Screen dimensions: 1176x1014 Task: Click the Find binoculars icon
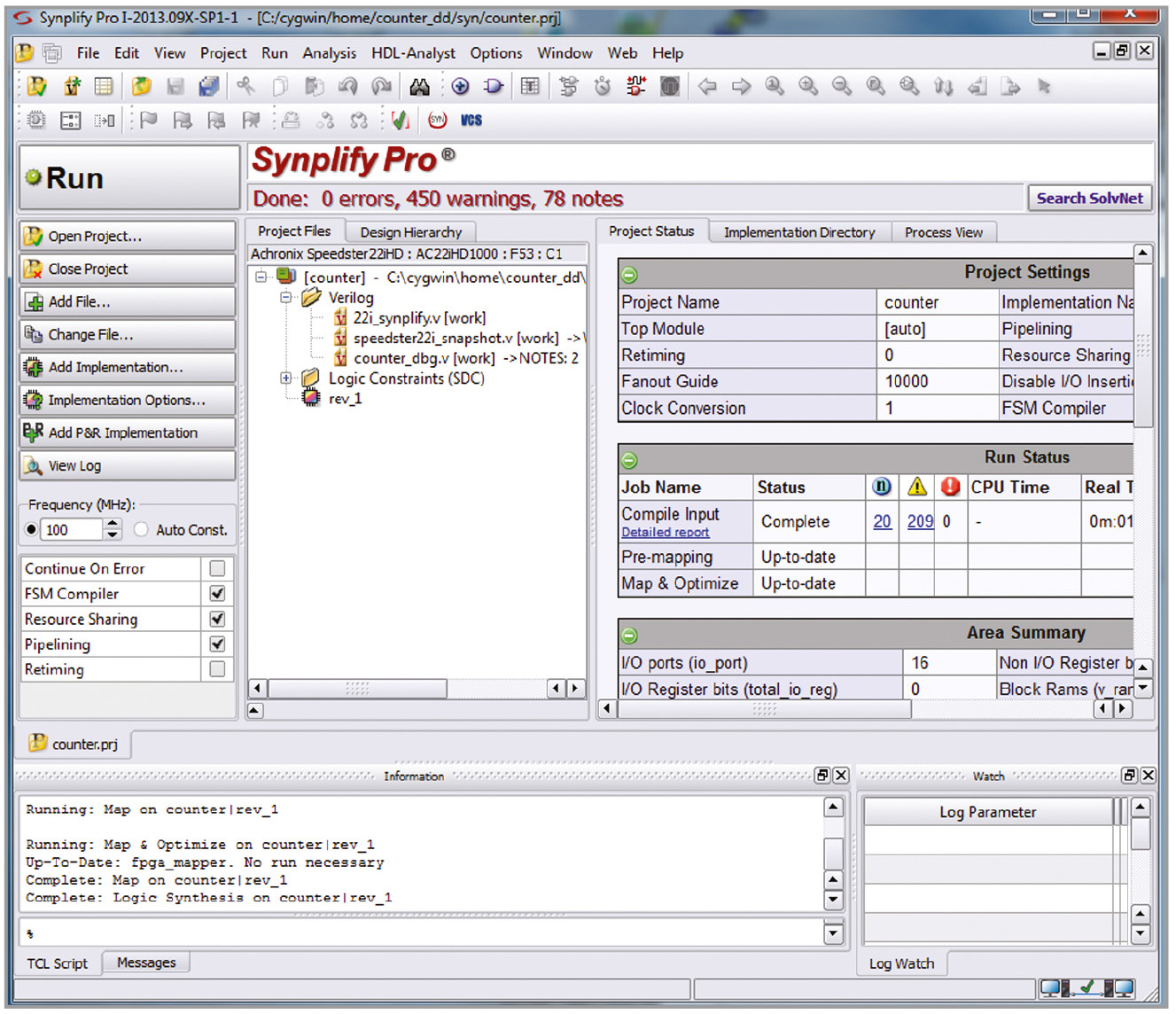(x=419, y=86)
